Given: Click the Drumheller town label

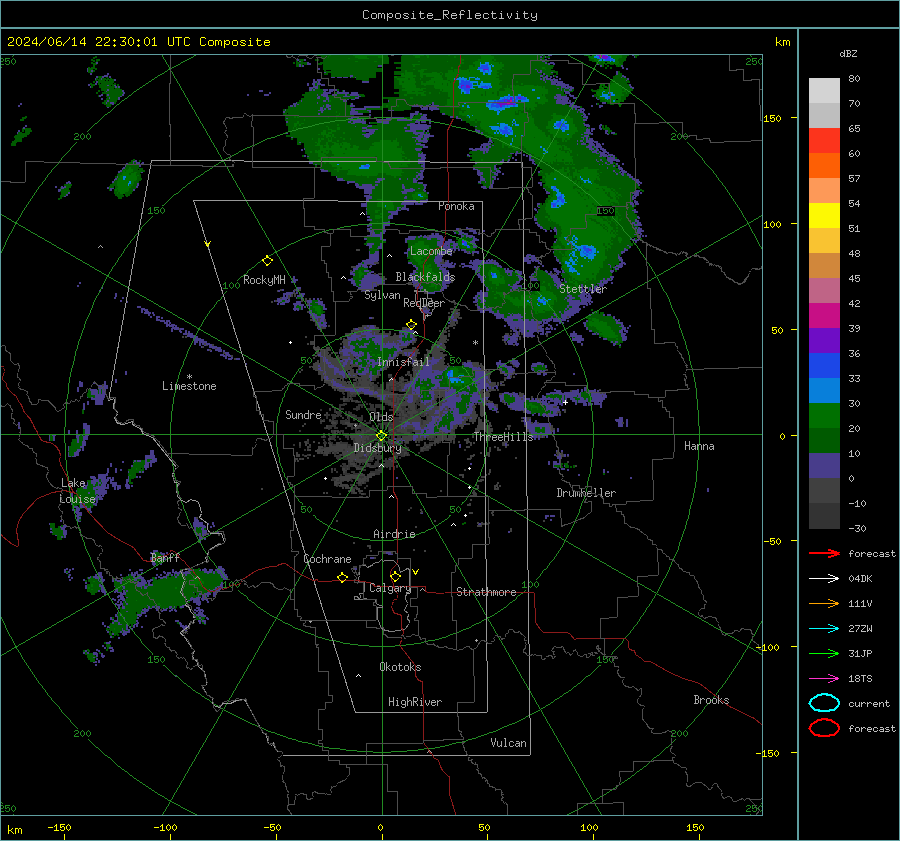Looking at the screenshot, I should [586, 493].
